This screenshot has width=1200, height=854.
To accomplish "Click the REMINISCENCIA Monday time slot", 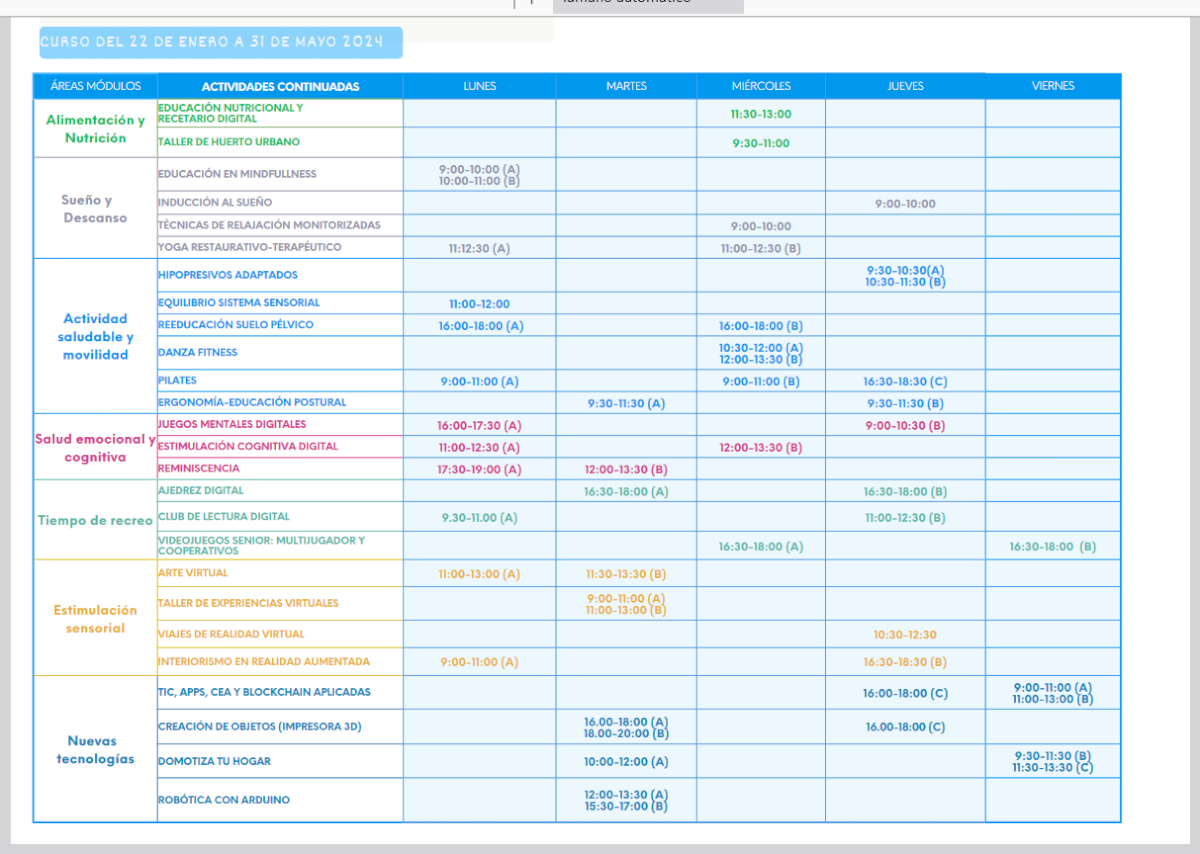I will click(x=479, y=469).
